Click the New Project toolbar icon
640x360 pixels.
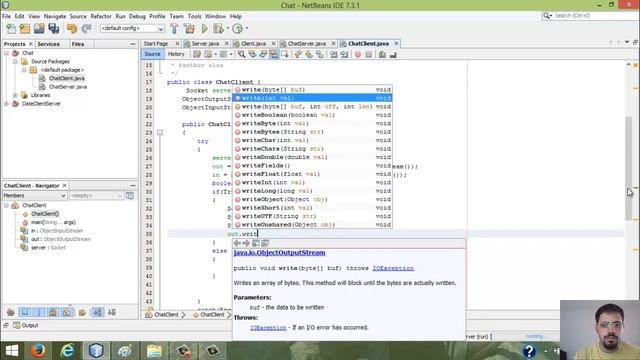[25, 29]
